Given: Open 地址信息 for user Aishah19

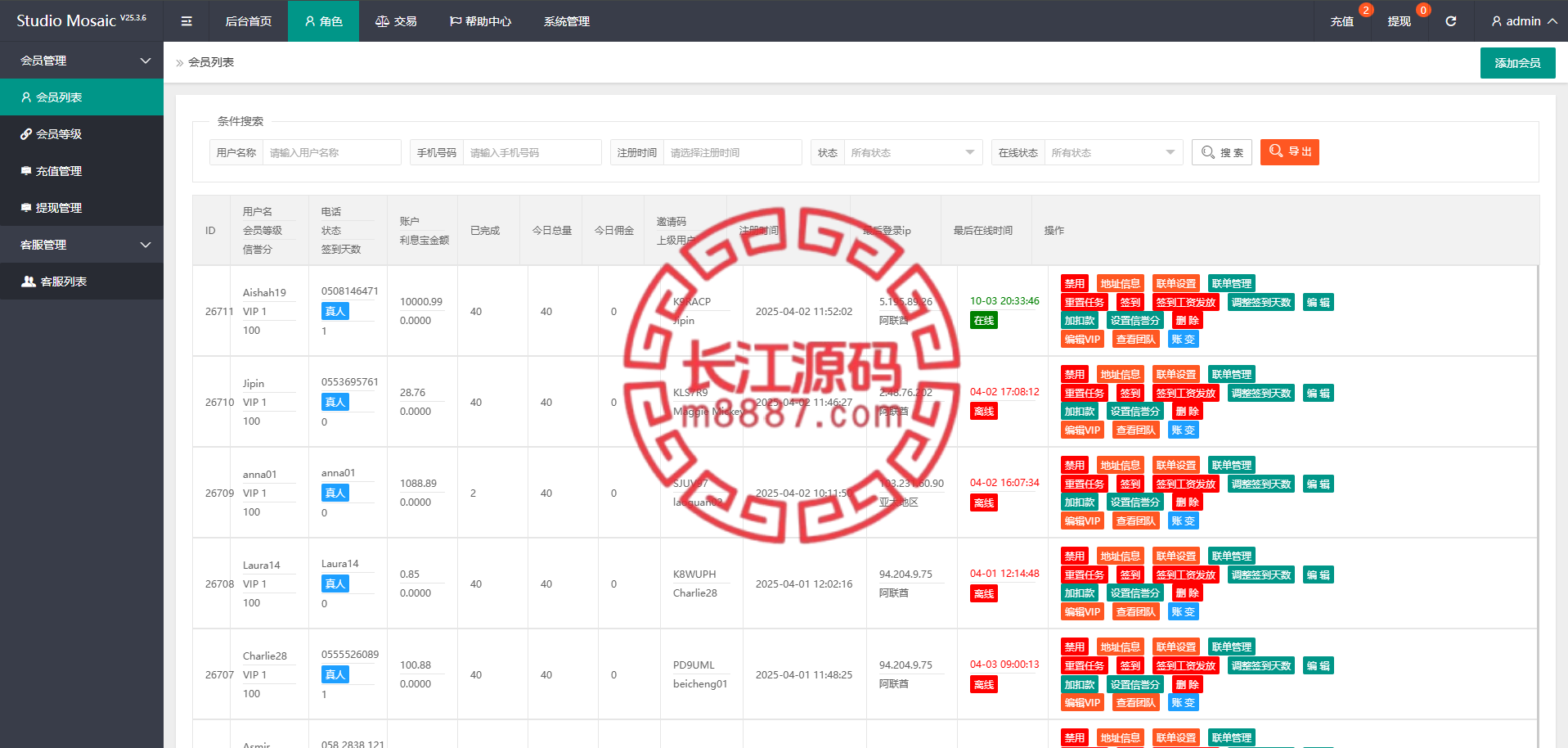Looking at the screenshot, I should [x=1120, y=284].
